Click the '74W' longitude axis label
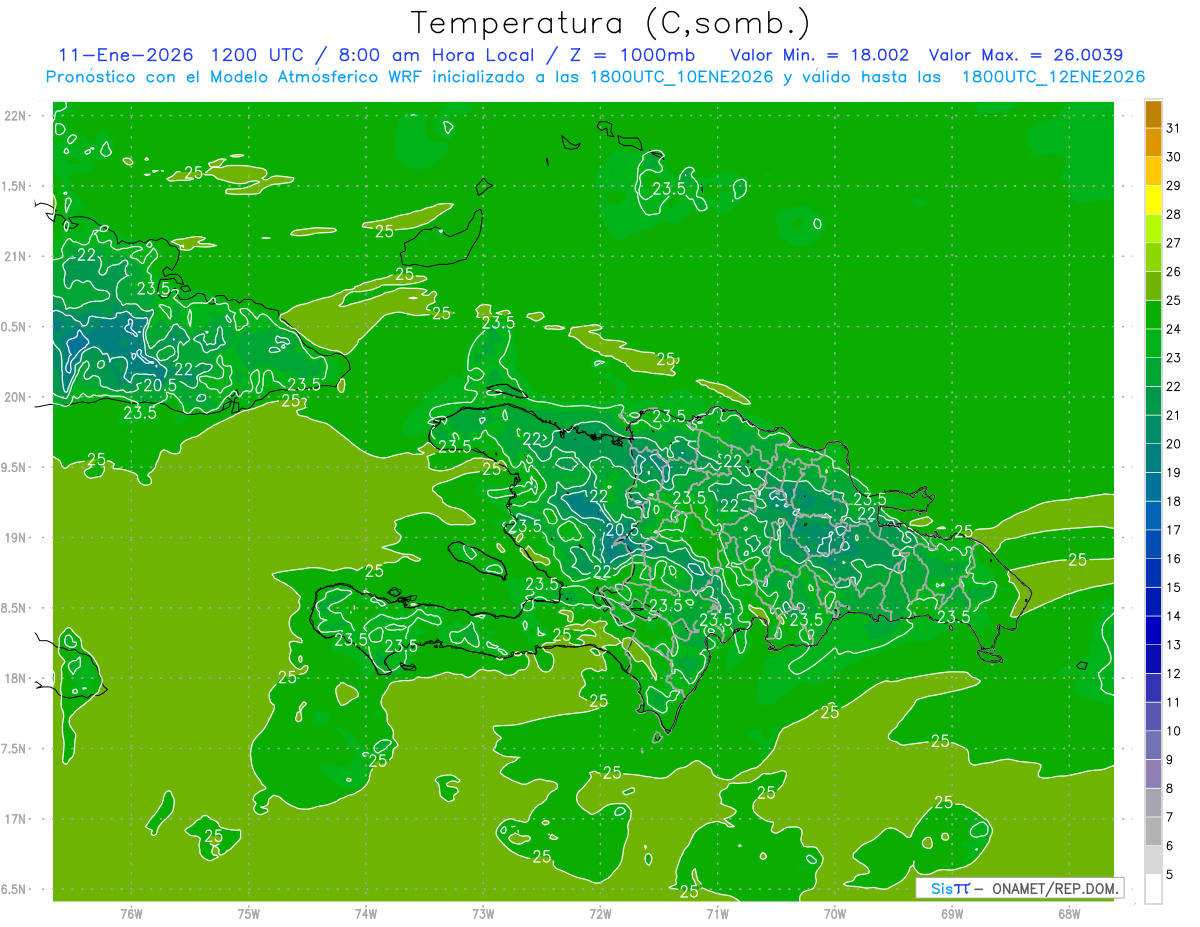This screenshot has width=1200, height=927. [x=366, y=913]
